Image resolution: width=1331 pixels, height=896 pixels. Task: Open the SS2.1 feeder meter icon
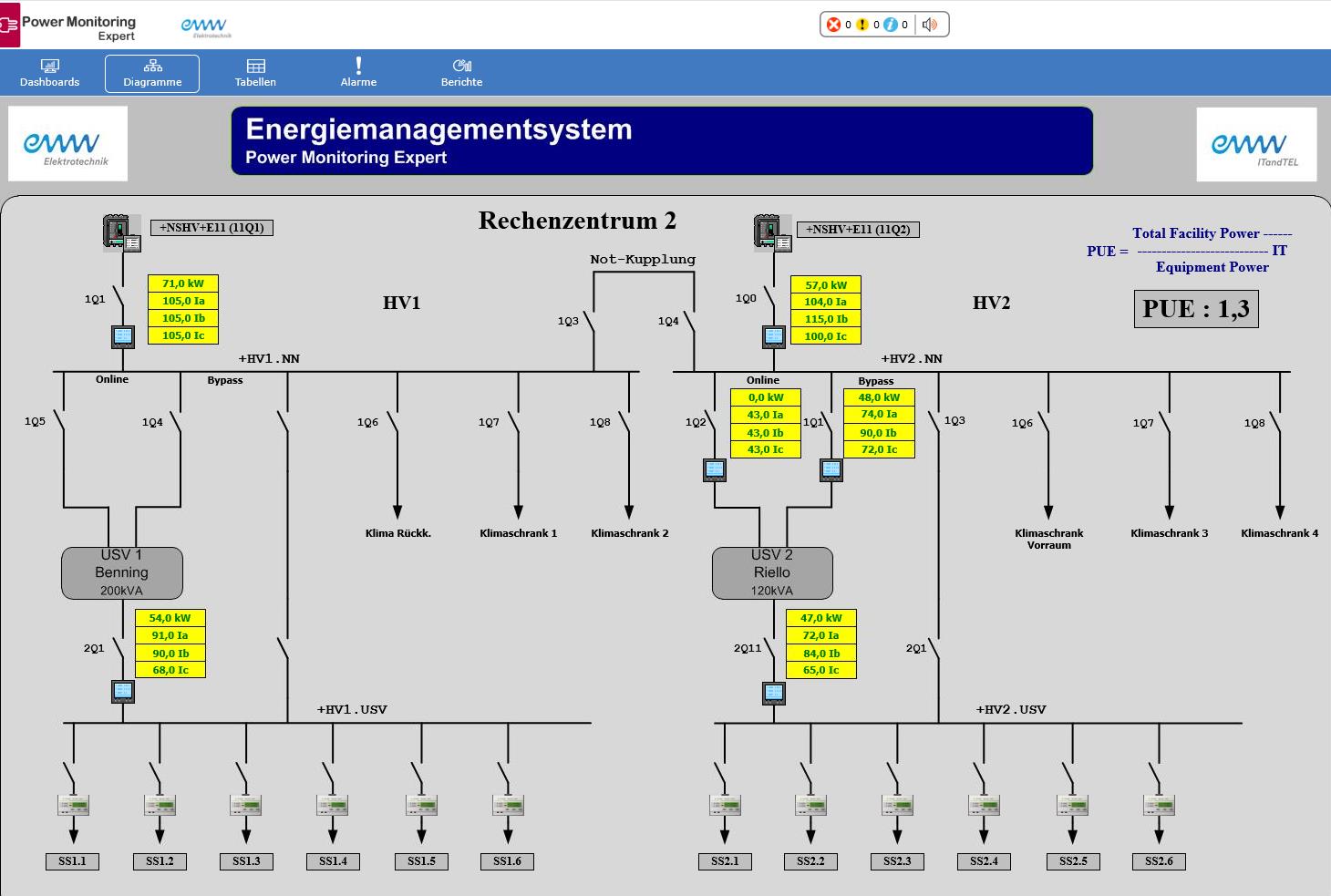coord(725,805)
